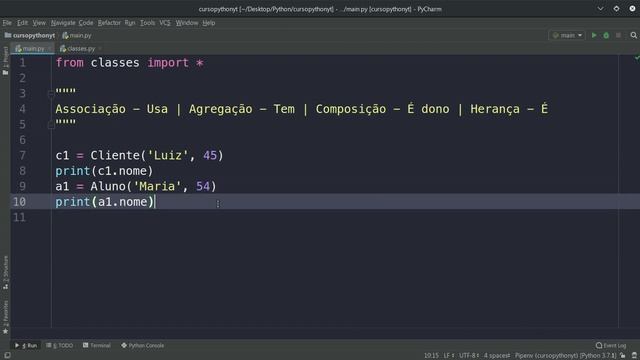
Task: Open Search Everywhere magnifier icon
Action: pyautogui.click(x=633, y=36)
